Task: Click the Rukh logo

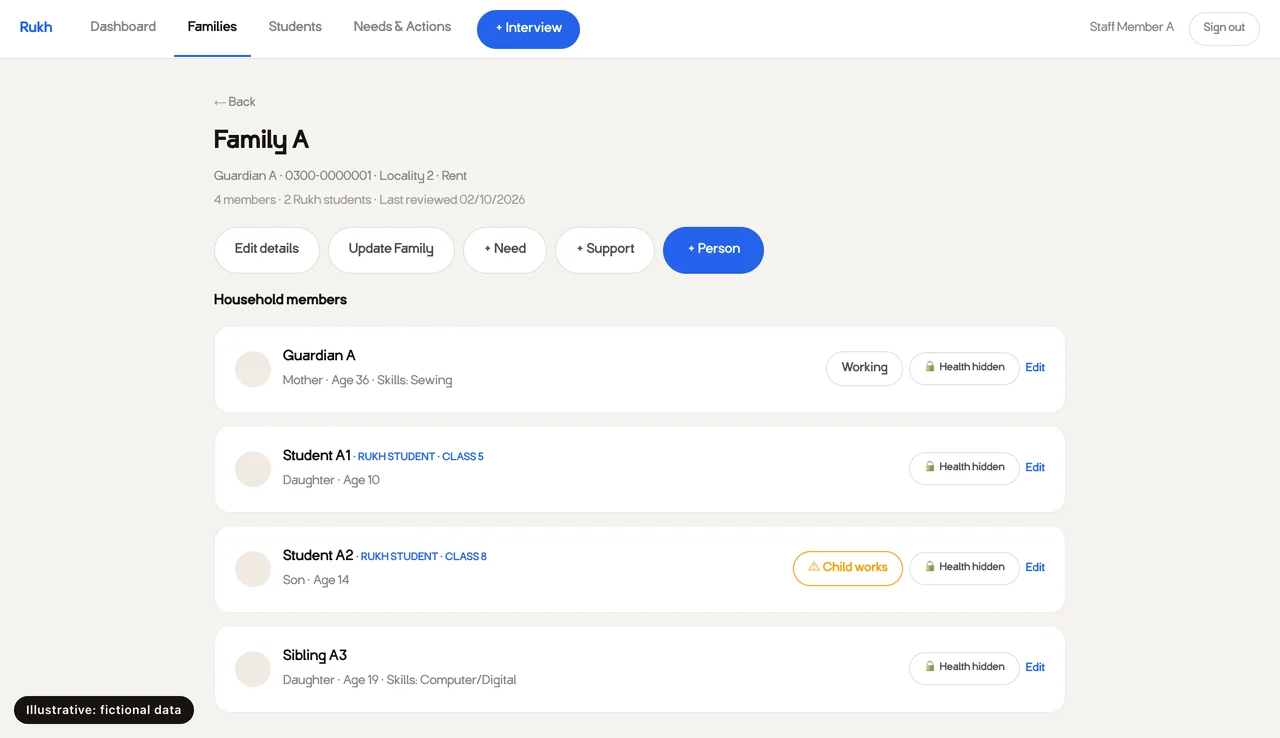Action: [x=36, y=27]
